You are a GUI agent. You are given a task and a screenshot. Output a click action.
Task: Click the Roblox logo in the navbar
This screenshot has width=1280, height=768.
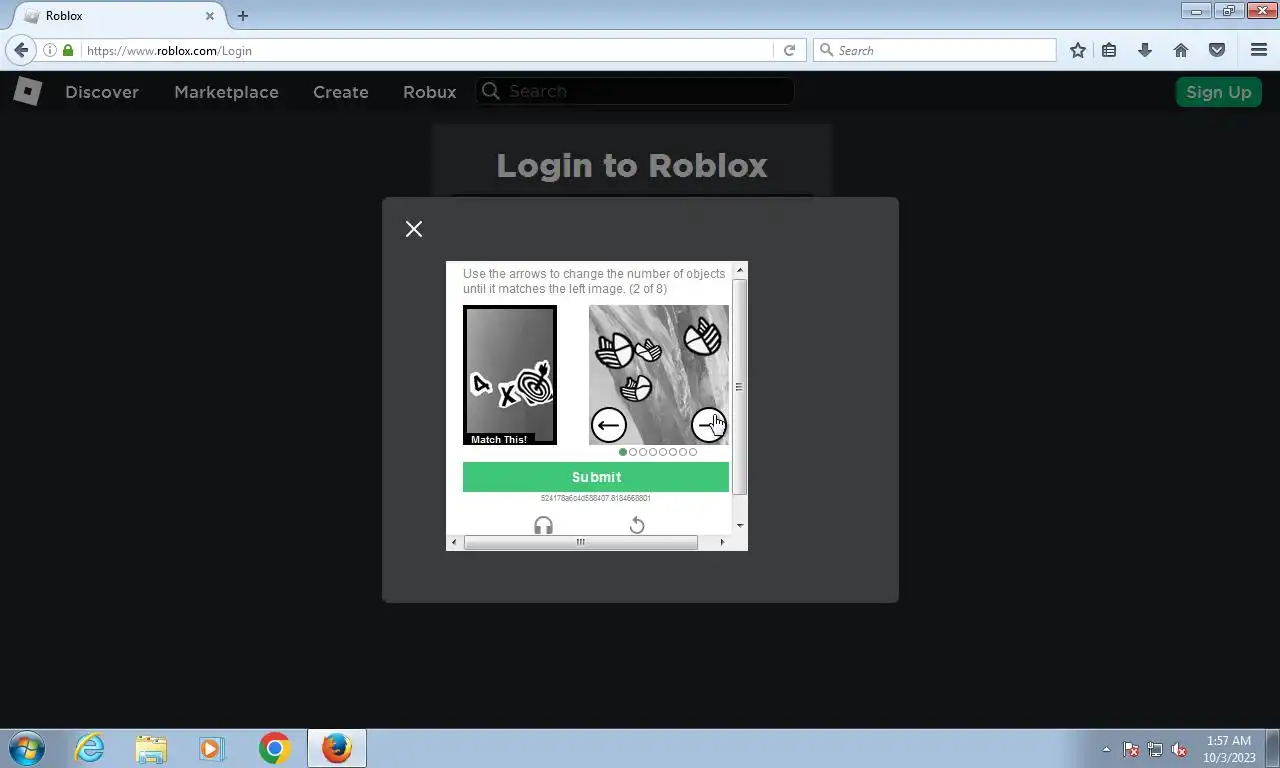click(x=27, y=92)
